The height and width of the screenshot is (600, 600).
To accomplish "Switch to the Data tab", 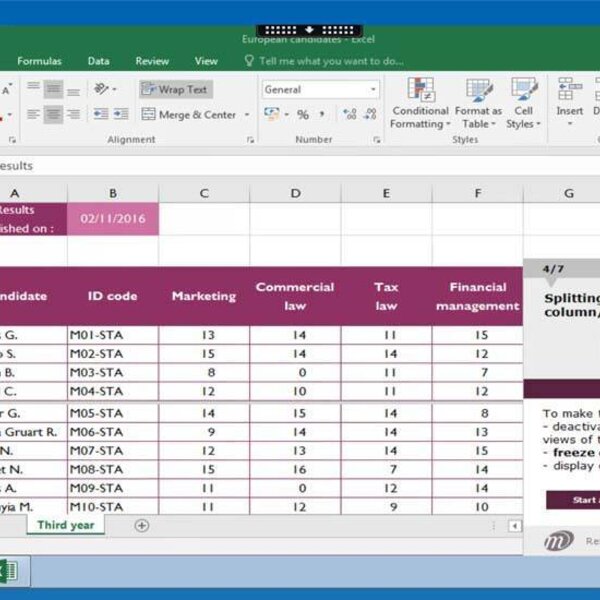I will click(x=98, y=61).
